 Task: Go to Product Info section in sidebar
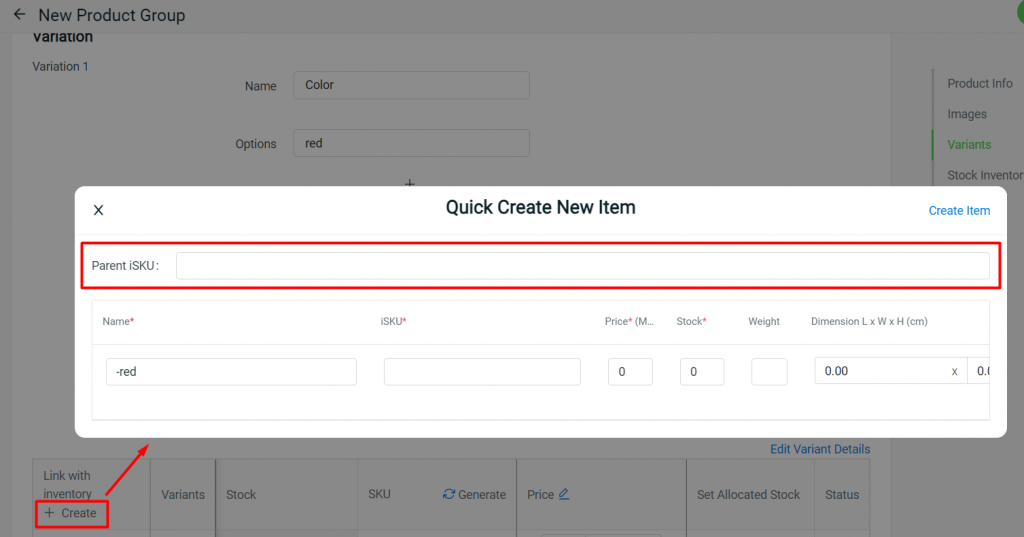point(980,84)
